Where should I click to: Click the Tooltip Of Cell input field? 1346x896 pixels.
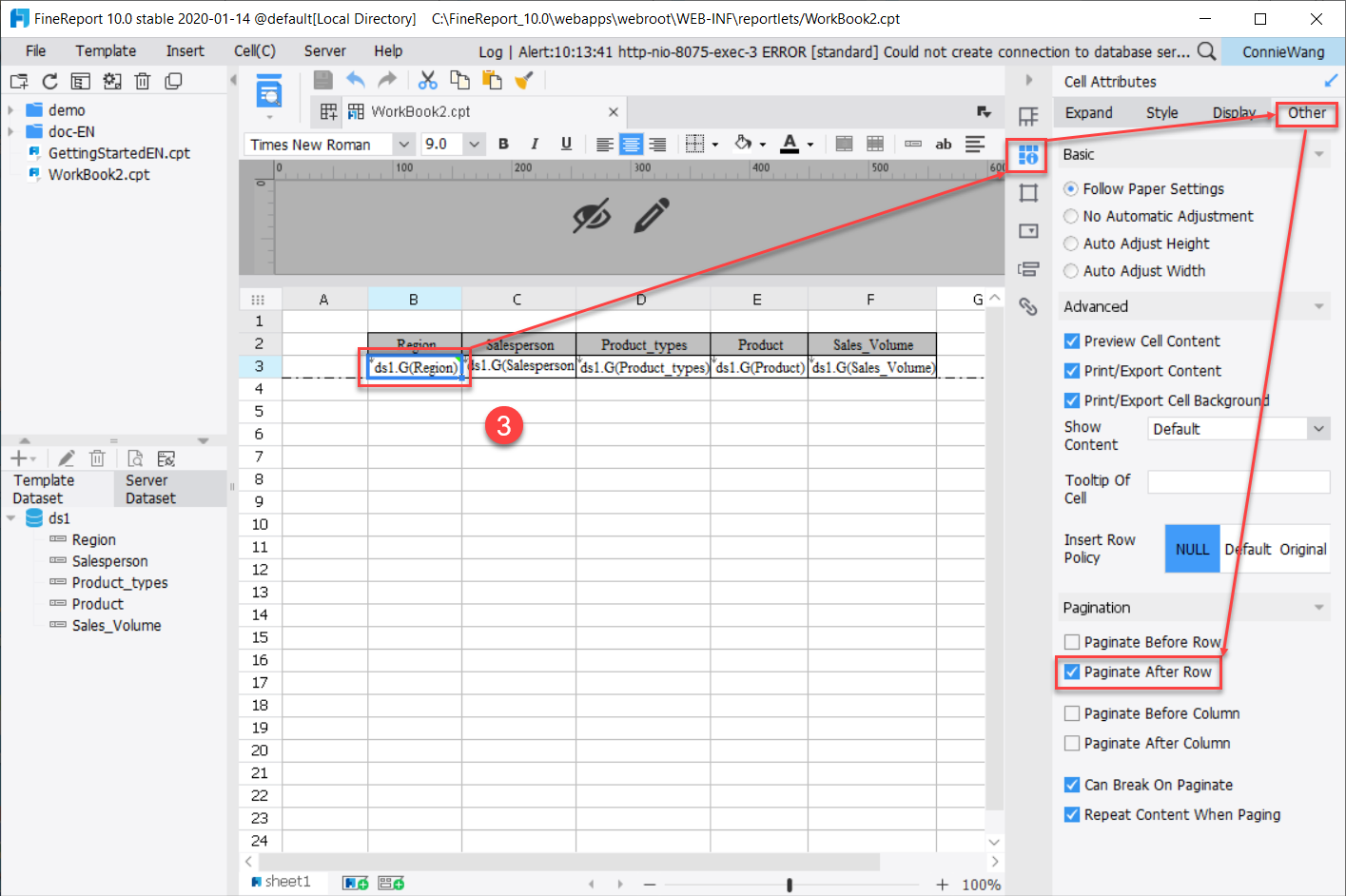click(1239, 481)
